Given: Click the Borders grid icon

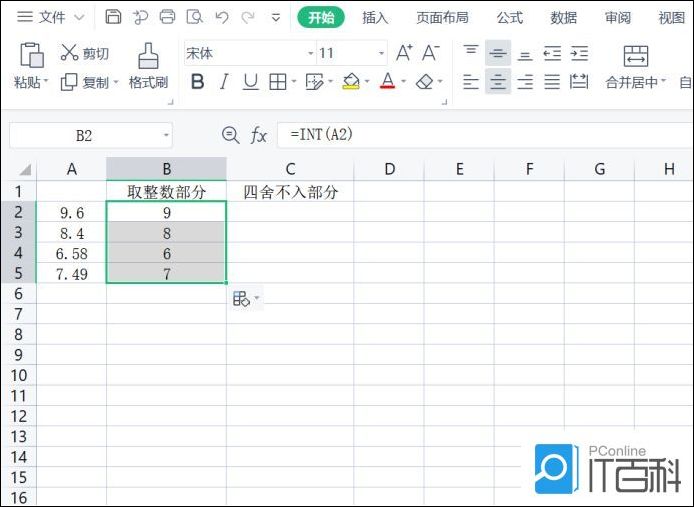Looking at the screenshot, I should (x=278, y=82).
